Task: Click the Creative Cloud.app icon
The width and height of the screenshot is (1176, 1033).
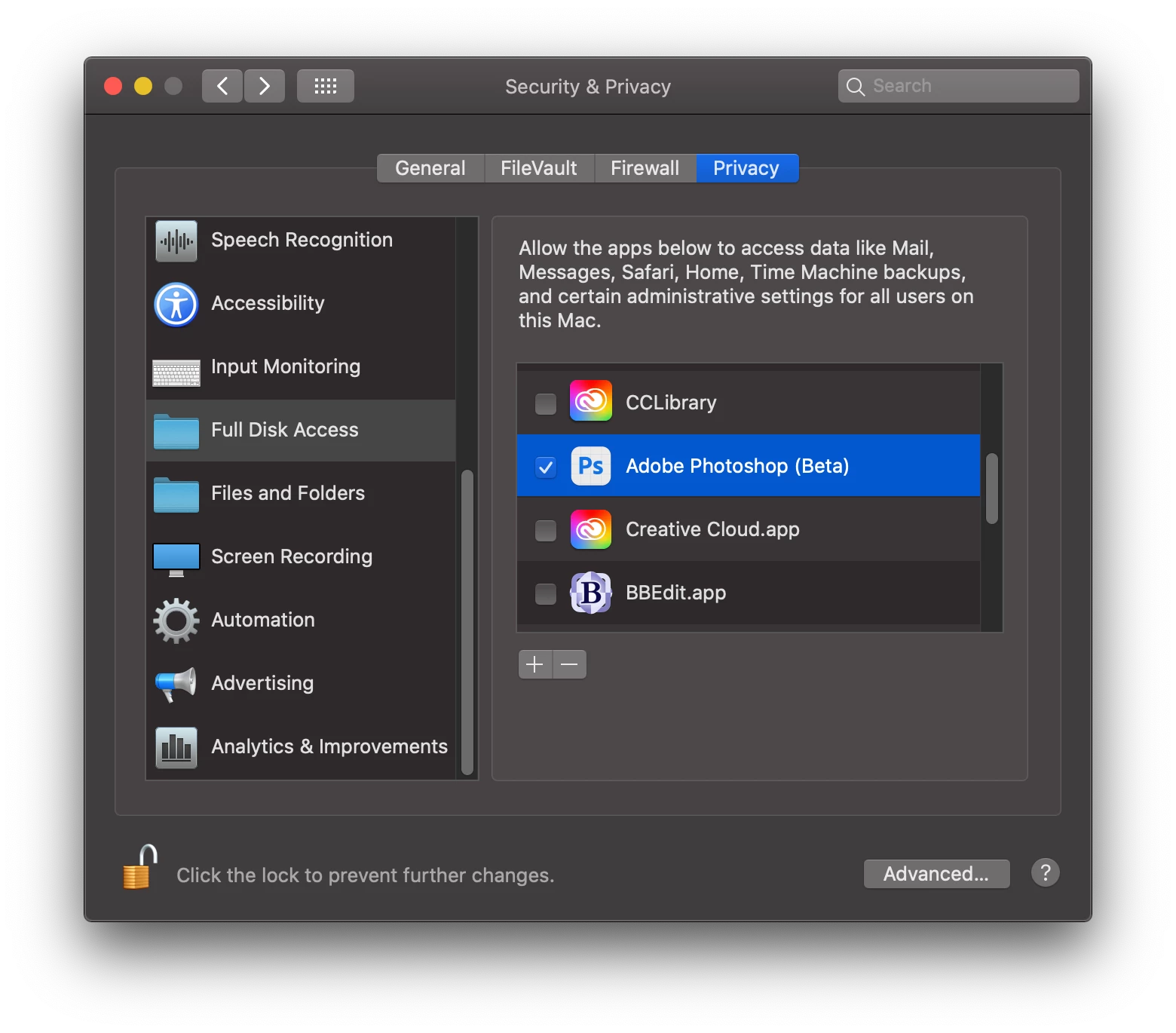Action: (x=591, y=529)
